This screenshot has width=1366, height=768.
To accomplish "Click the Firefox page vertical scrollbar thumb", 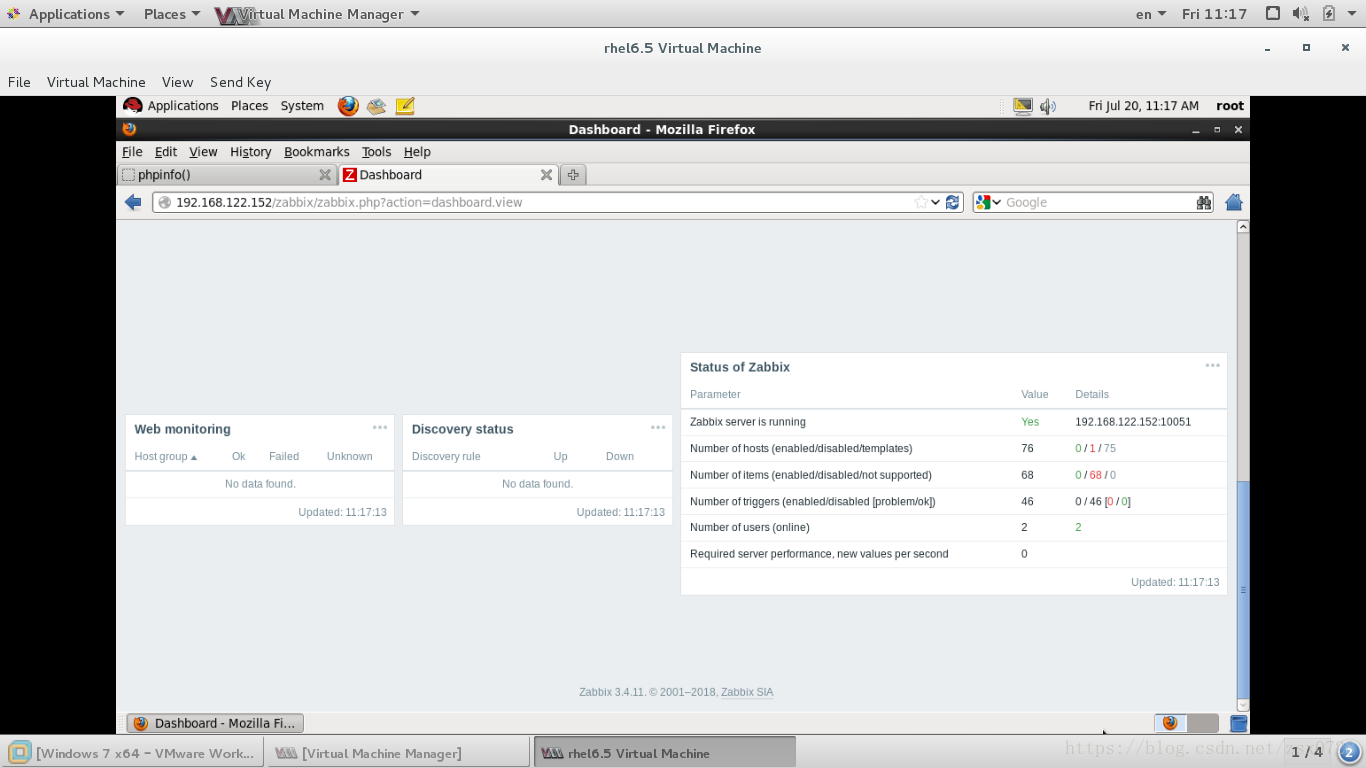I will (1243, 590).
